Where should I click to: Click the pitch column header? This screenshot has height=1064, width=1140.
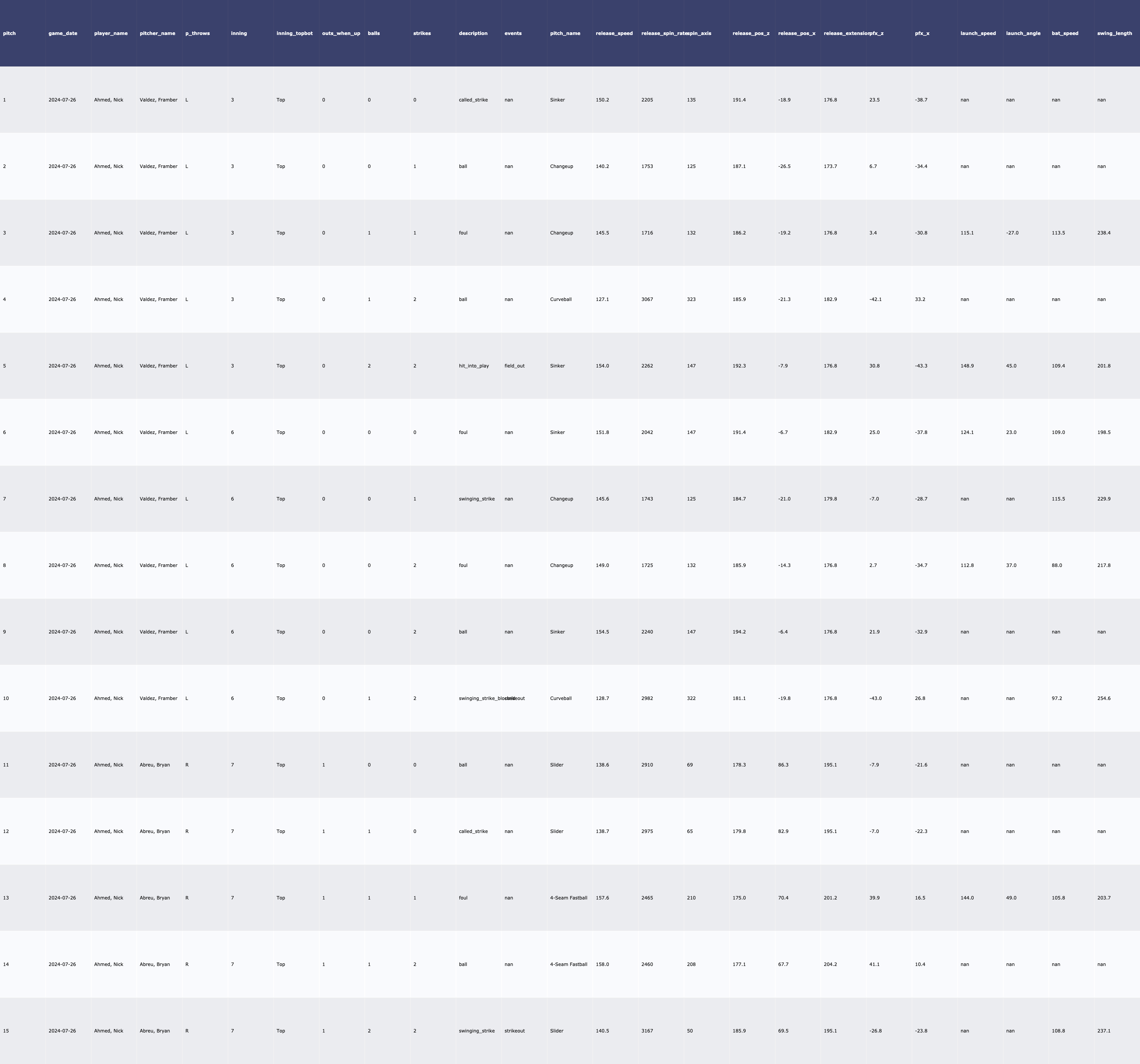[9, 33]
